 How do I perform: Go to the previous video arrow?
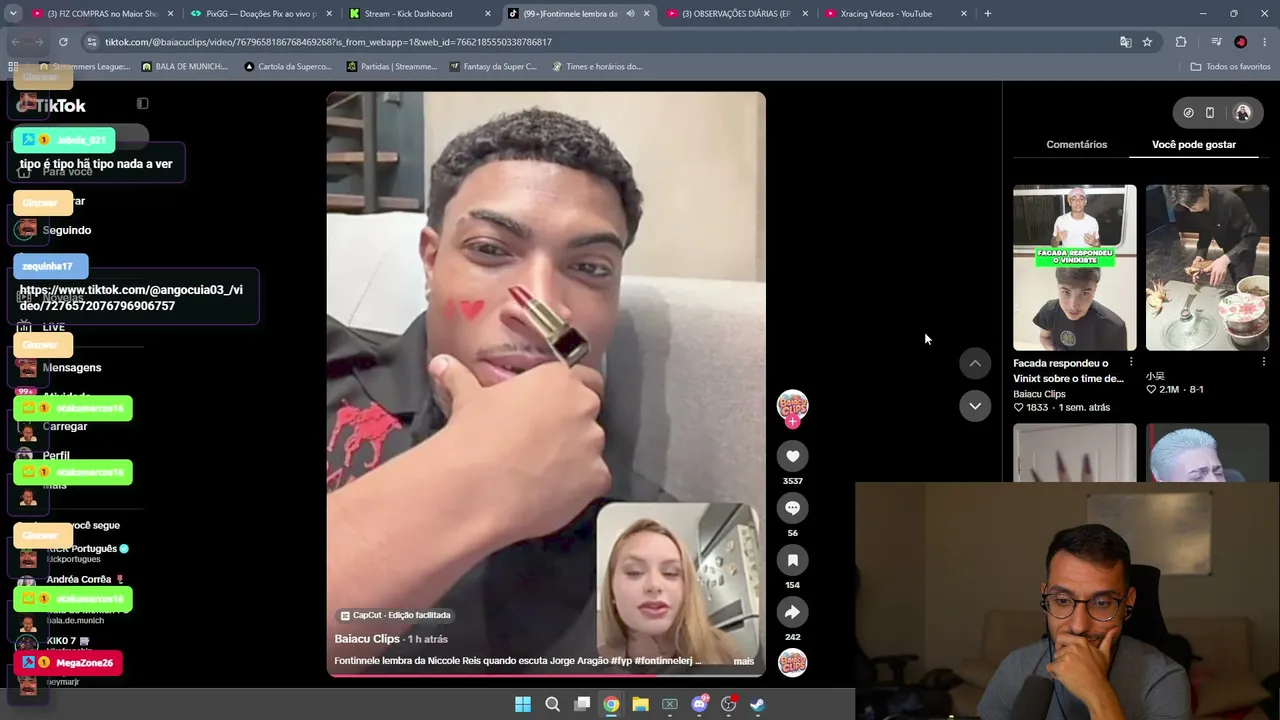[x=975, y=363]
